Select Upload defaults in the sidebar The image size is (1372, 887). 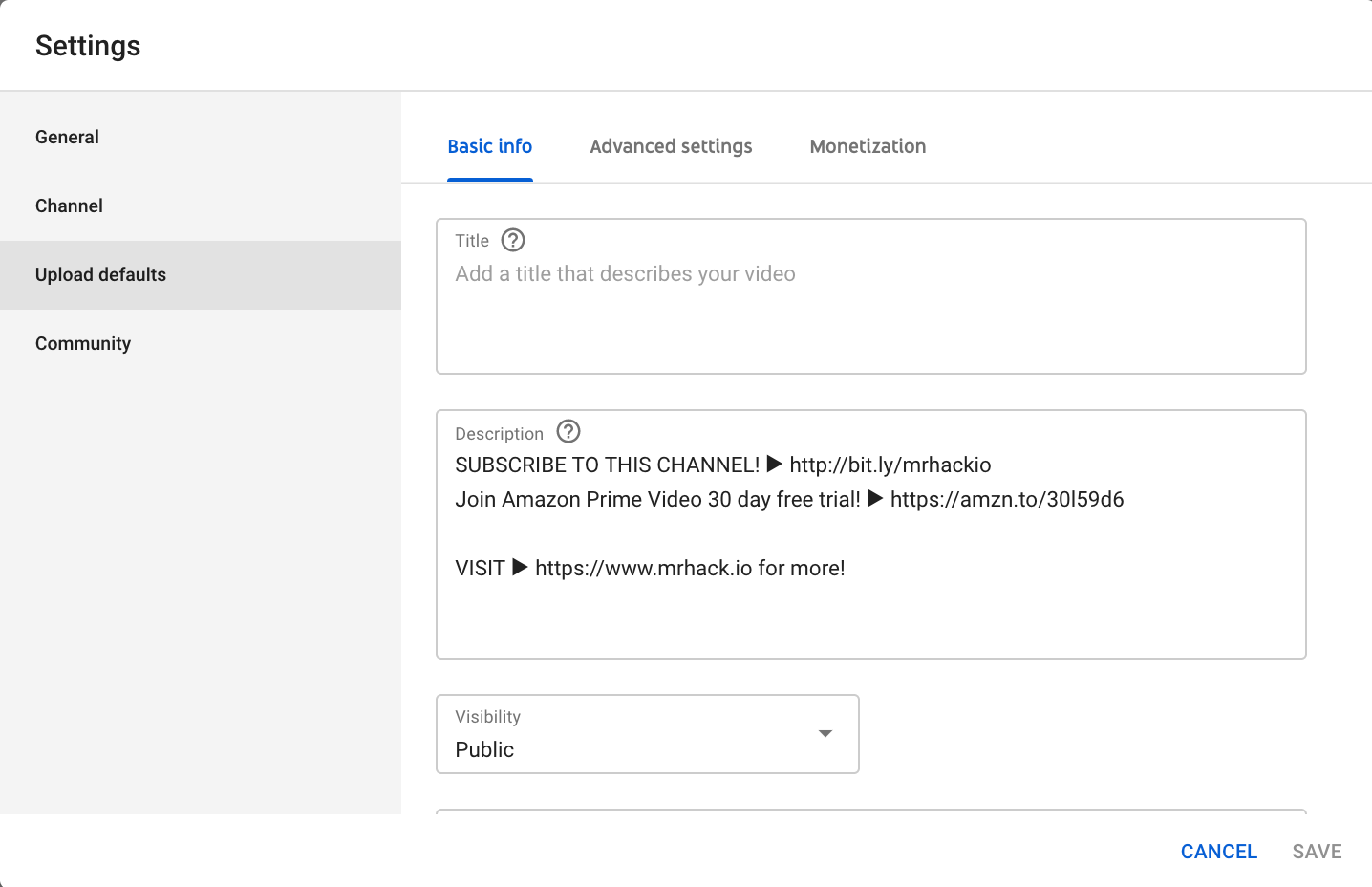click(x=100, y=274)
